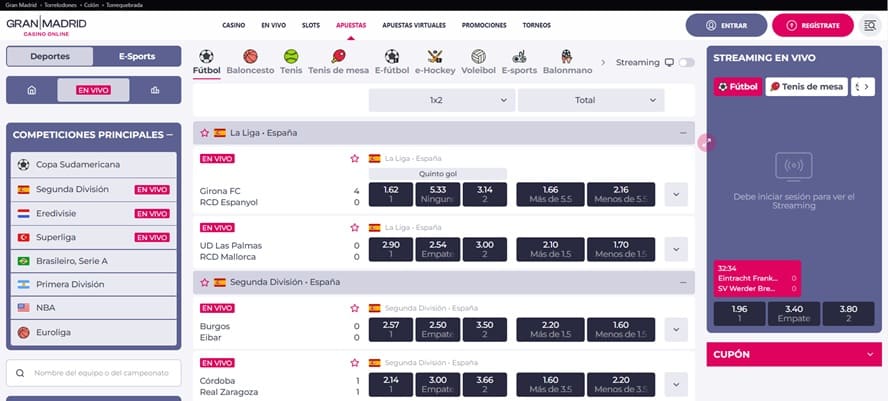The height and width of the screenshot is (401, 888).
Task: Open the podium rankings icon
Action: [155, 90]
